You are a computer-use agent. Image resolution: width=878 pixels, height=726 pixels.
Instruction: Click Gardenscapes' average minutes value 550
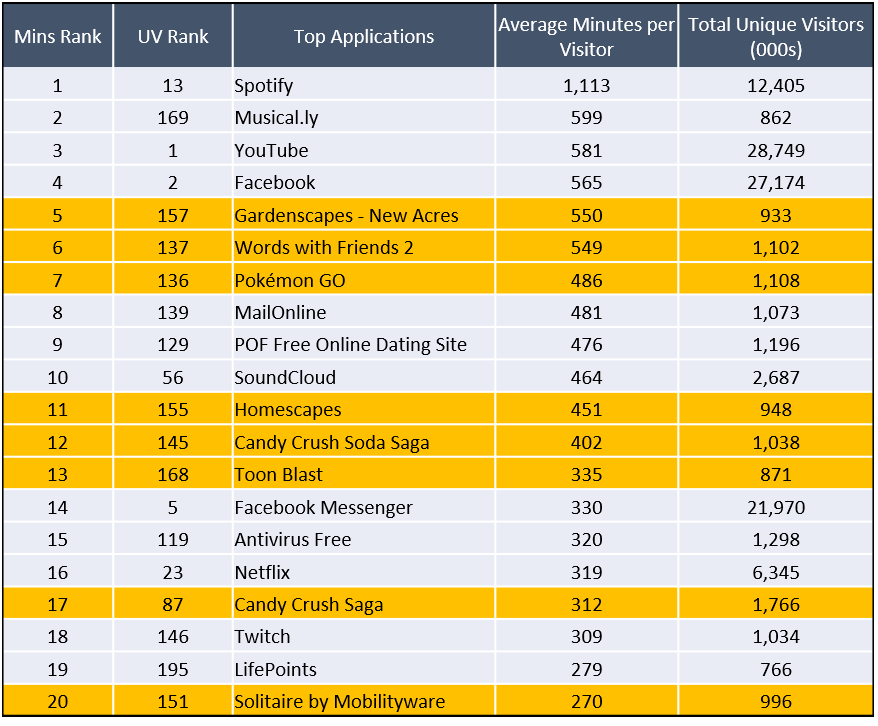[586, 215]
